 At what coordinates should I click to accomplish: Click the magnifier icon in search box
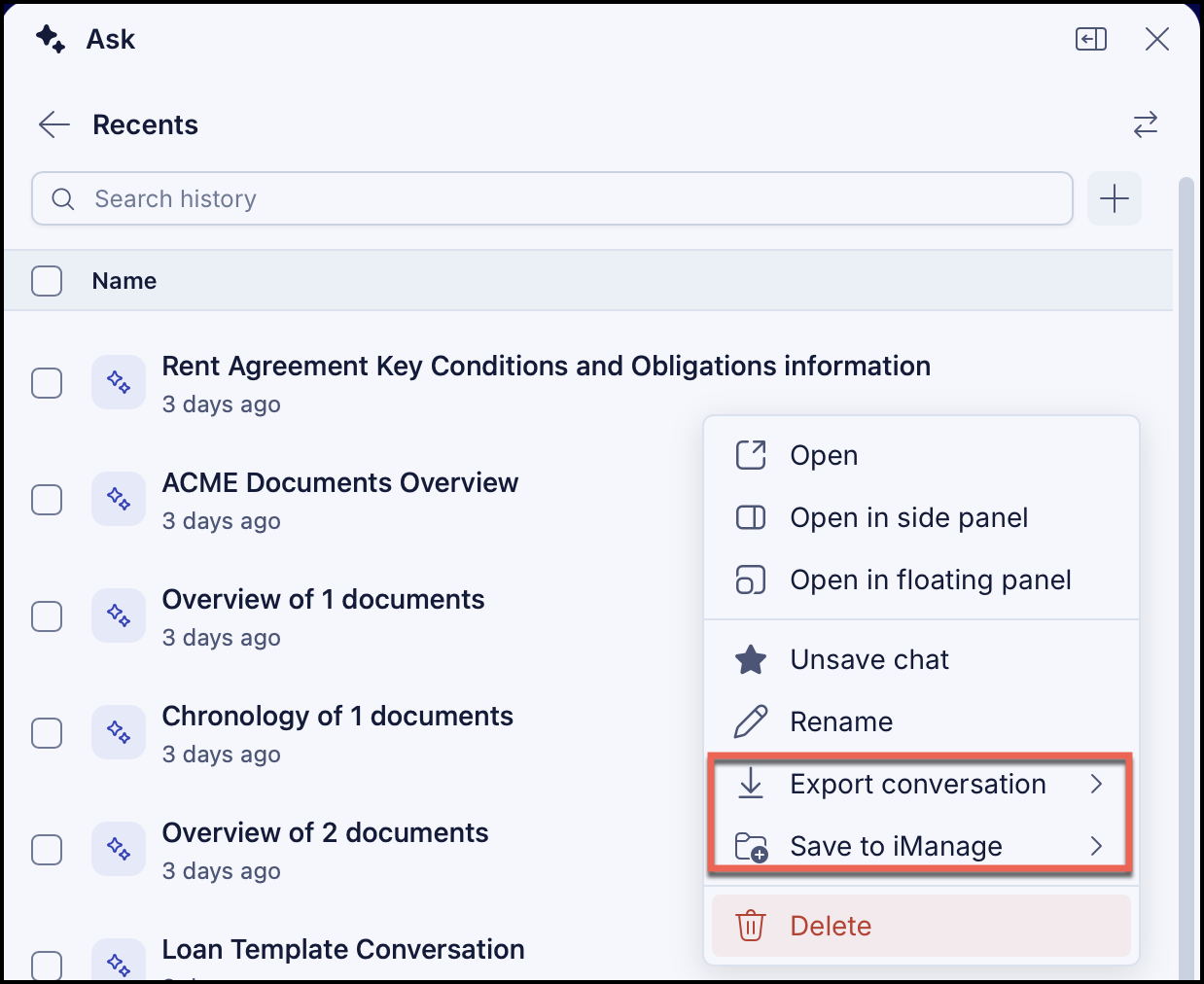coord(63,199)
